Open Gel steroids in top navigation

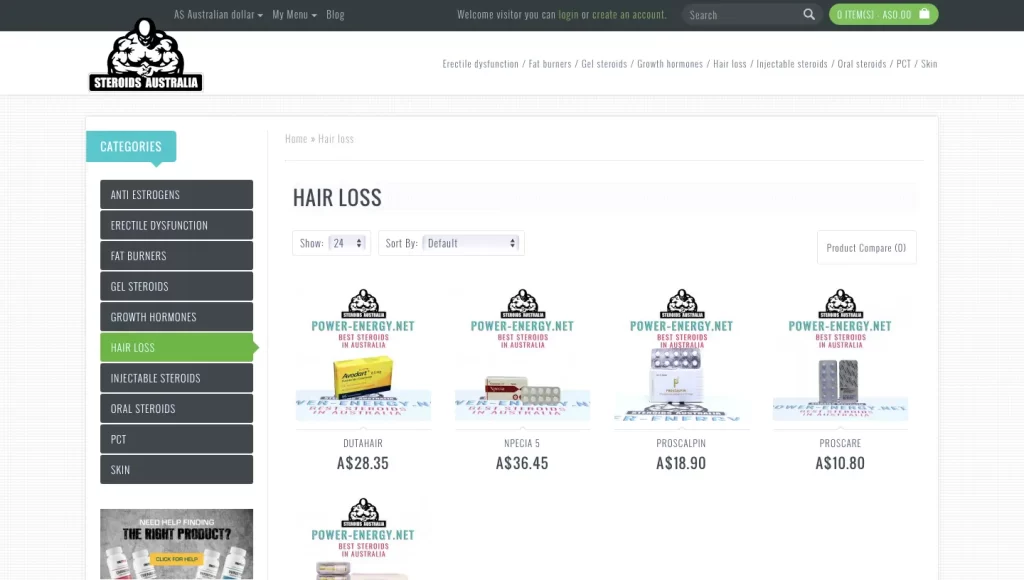pyautogui.click(x=604, y=64)
